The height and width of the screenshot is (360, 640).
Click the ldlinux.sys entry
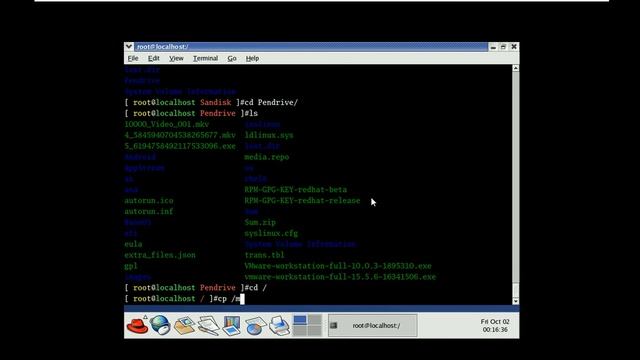[x=269, y=135]
